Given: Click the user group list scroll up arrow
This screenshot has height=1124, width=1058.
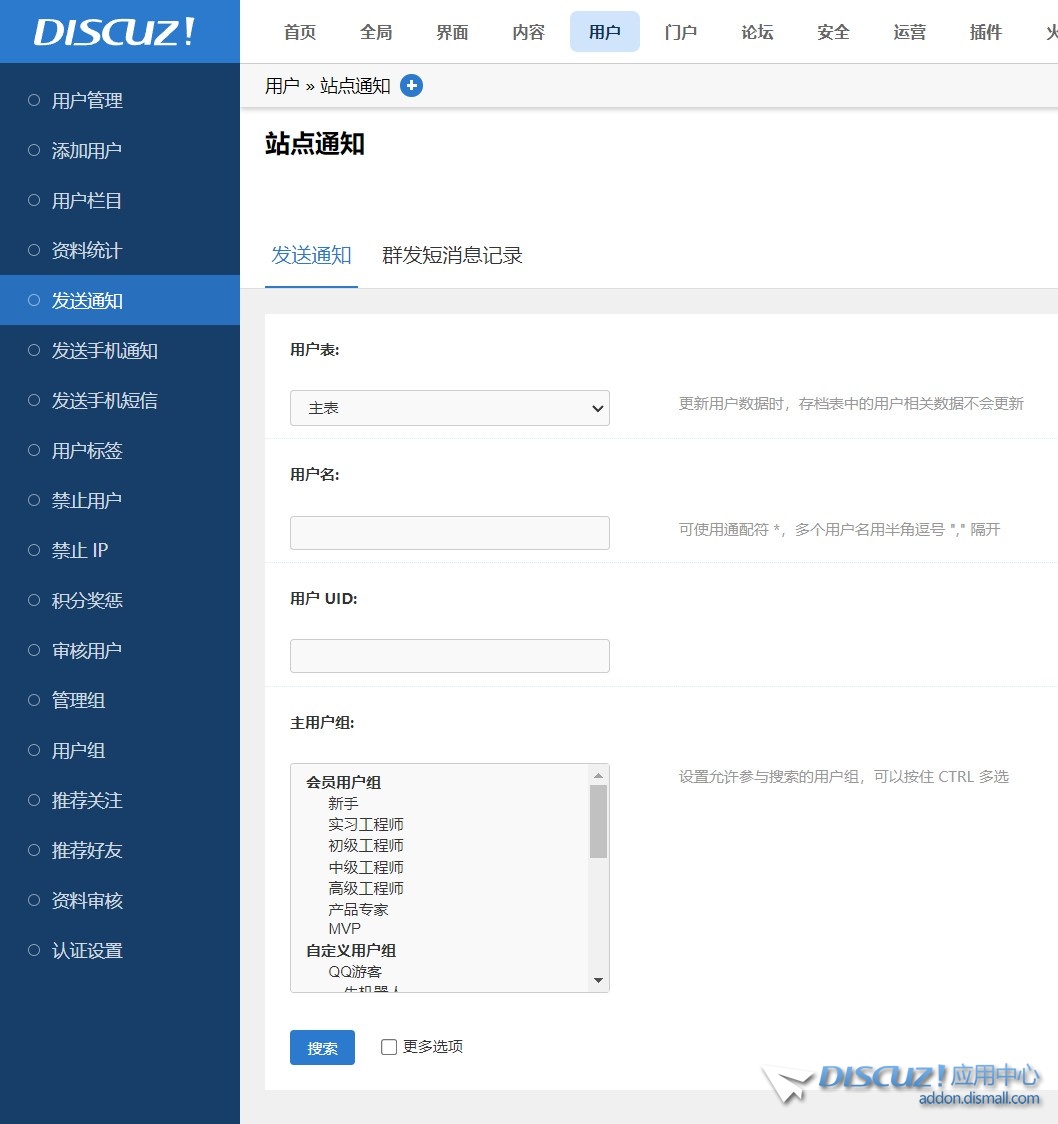Looking at the screenshot, I should coord(599,775).
